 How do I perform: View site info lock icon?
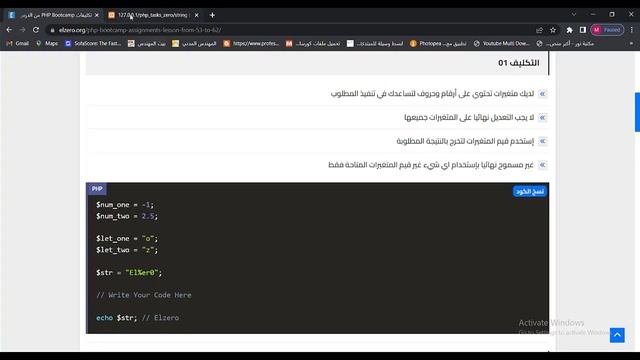pos(52,30)
